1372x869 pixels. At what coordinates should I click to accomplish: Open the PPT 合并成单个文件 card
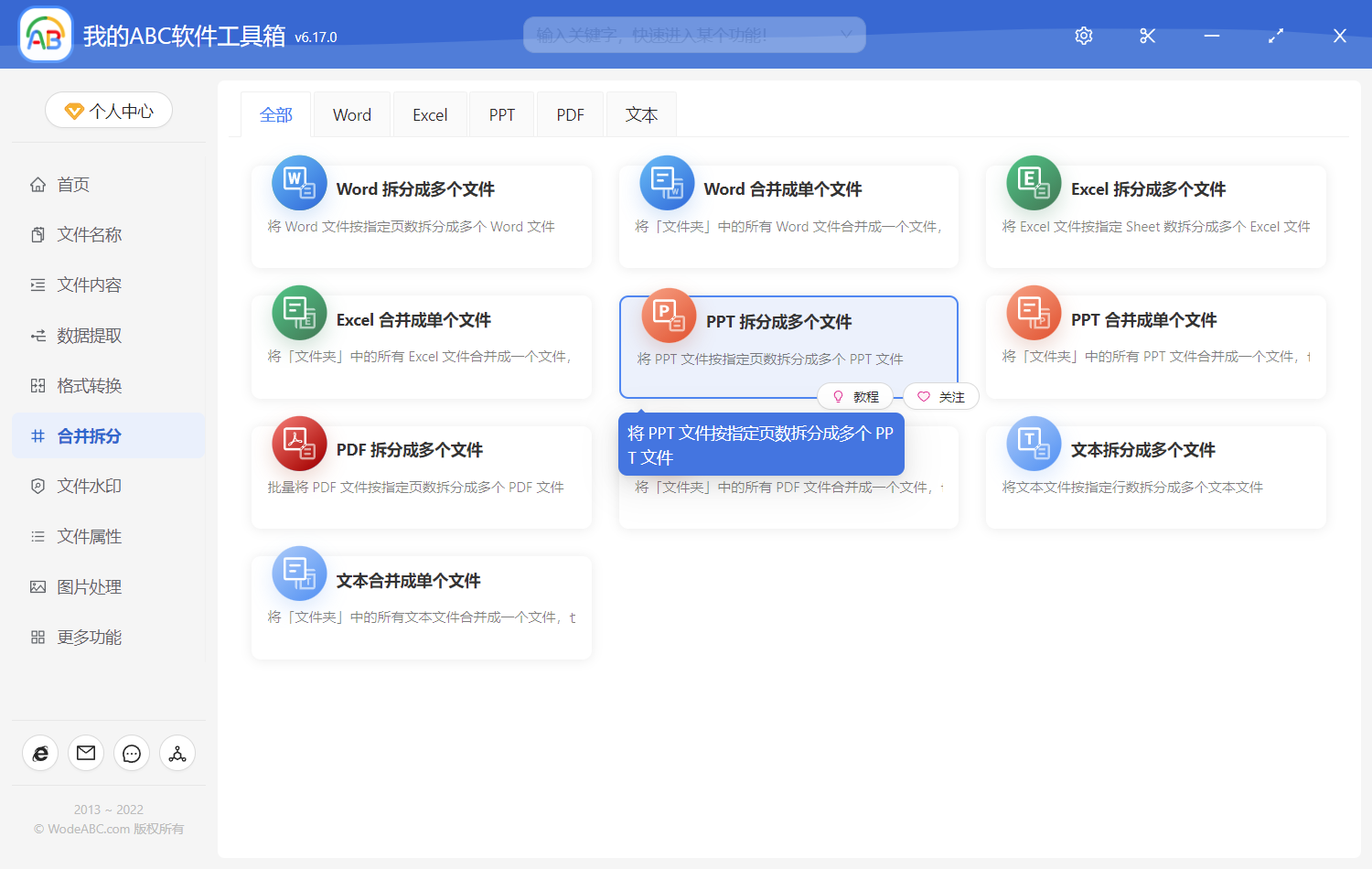coord(1155,346)
